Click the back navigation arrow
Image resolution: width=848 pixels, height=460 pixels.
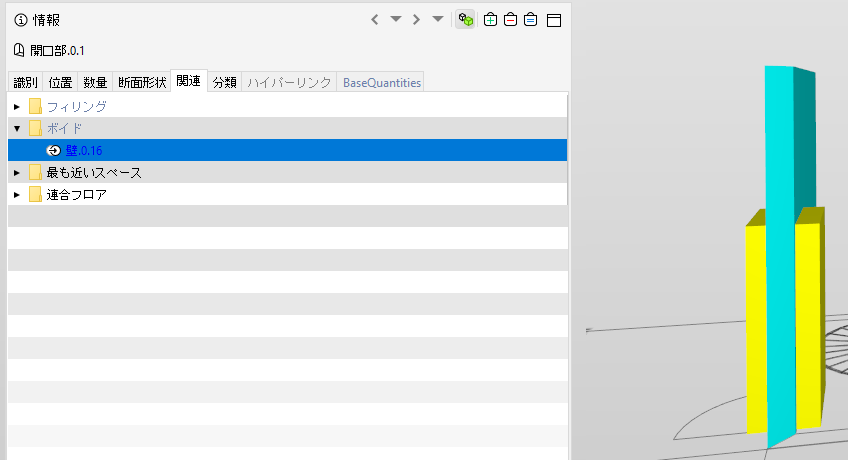[x=375, y=20]
